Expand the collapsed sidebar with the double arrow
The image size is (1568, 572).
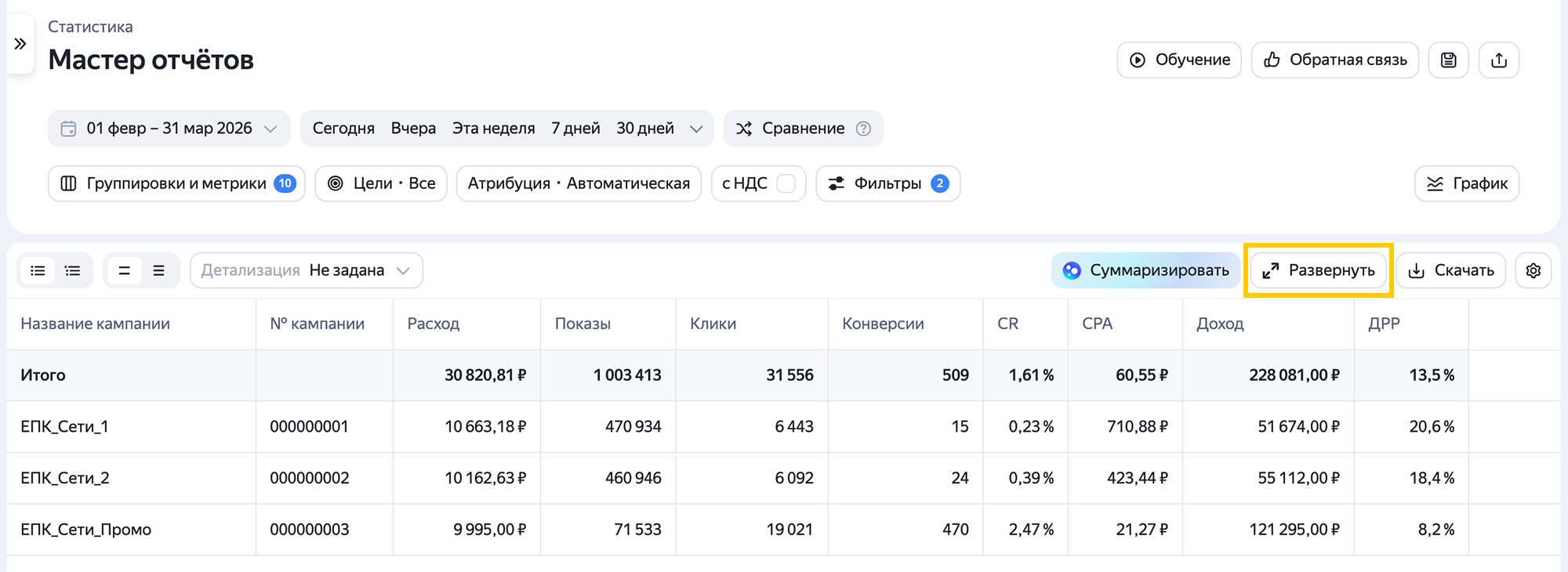click(20, 44)
